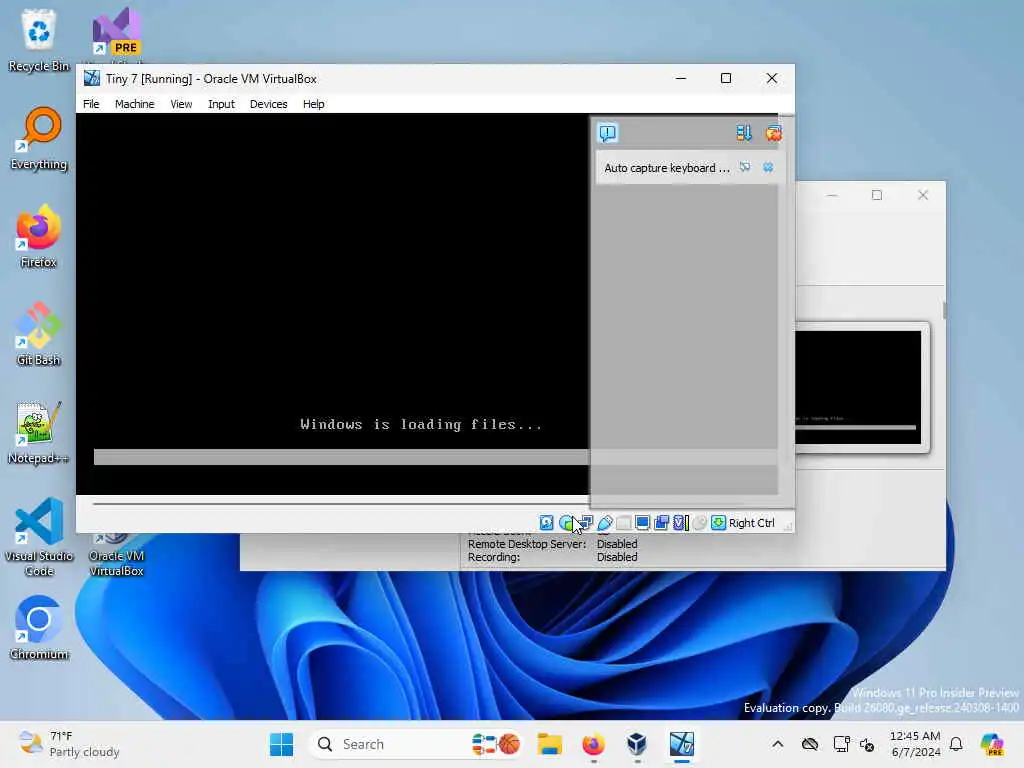1024x768 pixels.
Task: Click the V virtualization features indicator
Action: tap(680, 522)
